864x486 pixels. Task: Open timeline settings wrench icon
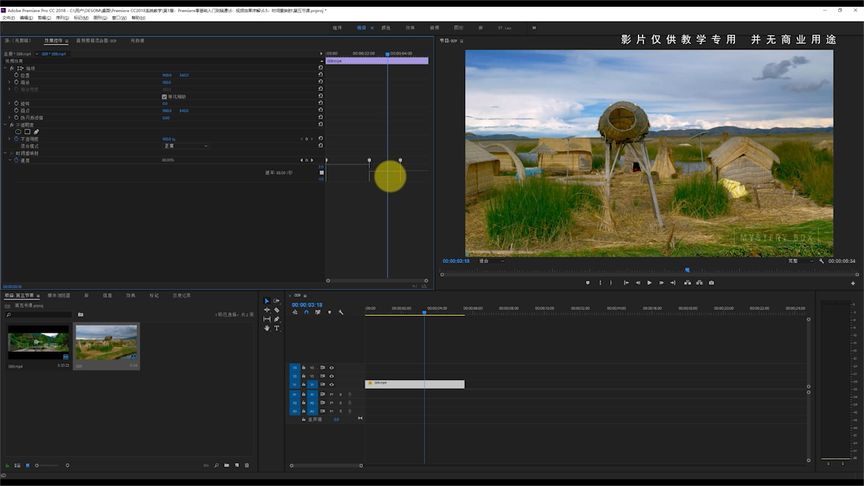[x=341, y=312]
